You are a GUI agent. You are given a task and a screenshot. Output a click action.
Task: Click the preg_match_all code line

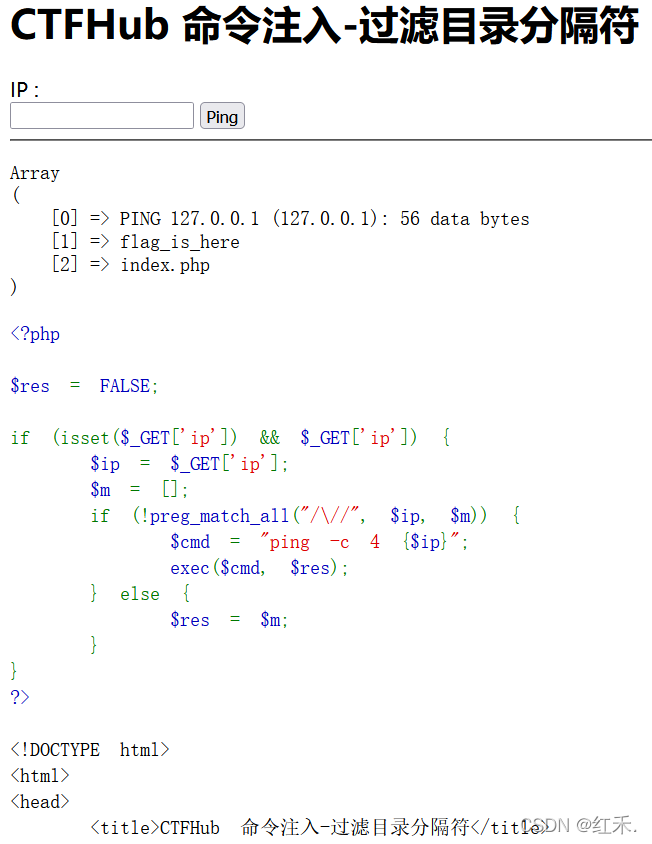pos(305,516)
